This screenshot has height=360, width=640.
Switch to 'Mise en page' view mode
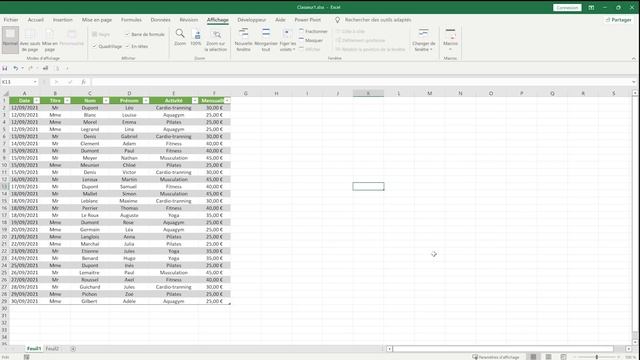click(x=50, y=40)
